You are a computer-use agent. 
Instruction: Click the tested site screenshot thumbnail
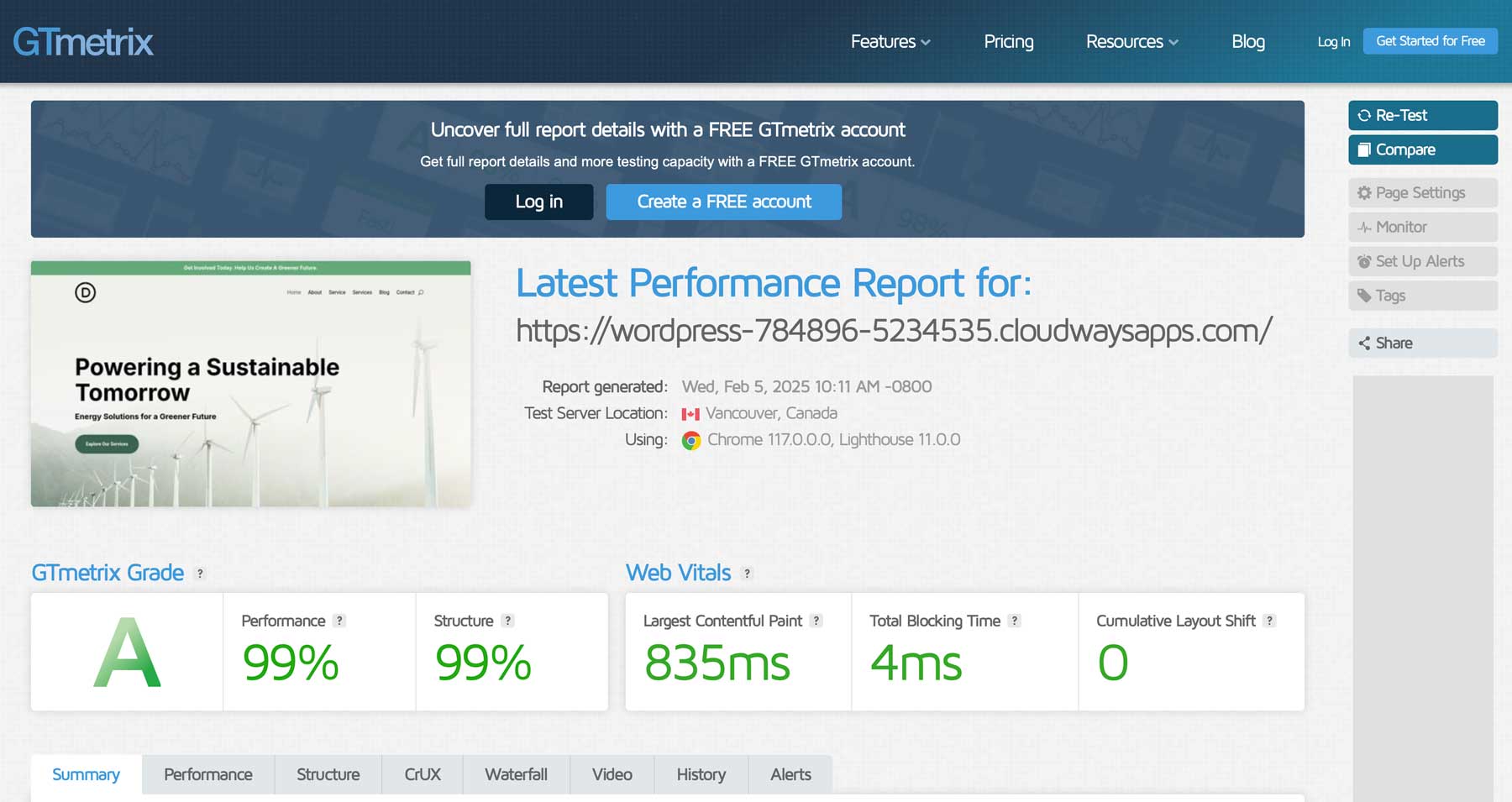click(x=250, y=384)
